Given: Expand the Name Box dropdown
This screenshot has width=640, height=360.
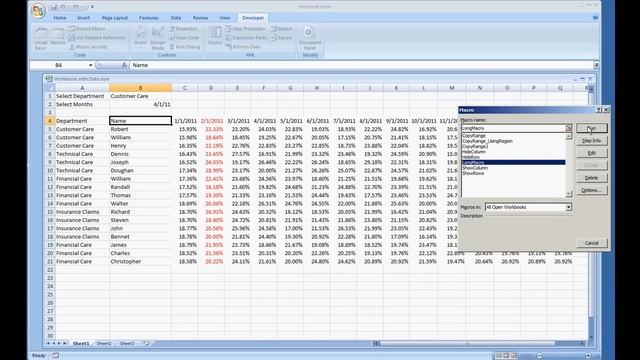Looking at the screenshot, I should pyautogui.click(x=90, y=65).
